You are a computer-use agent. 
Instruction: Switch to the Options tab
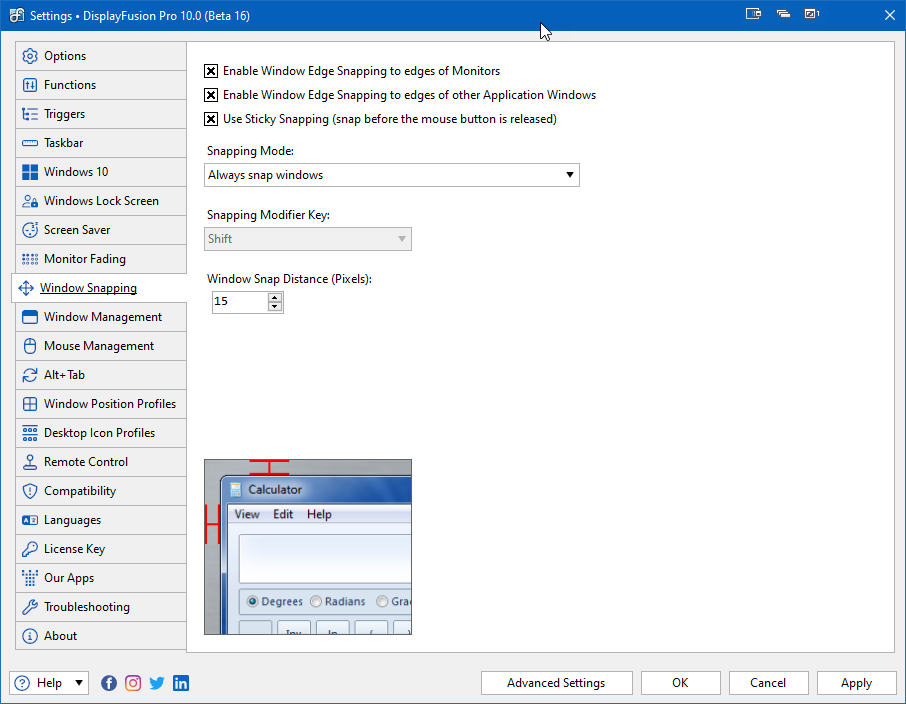[101, 56]
